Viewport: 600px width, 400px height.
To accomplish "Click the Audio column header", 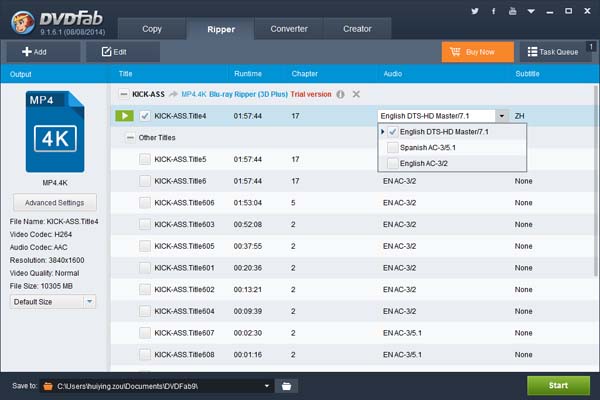I will coord(393,73).
